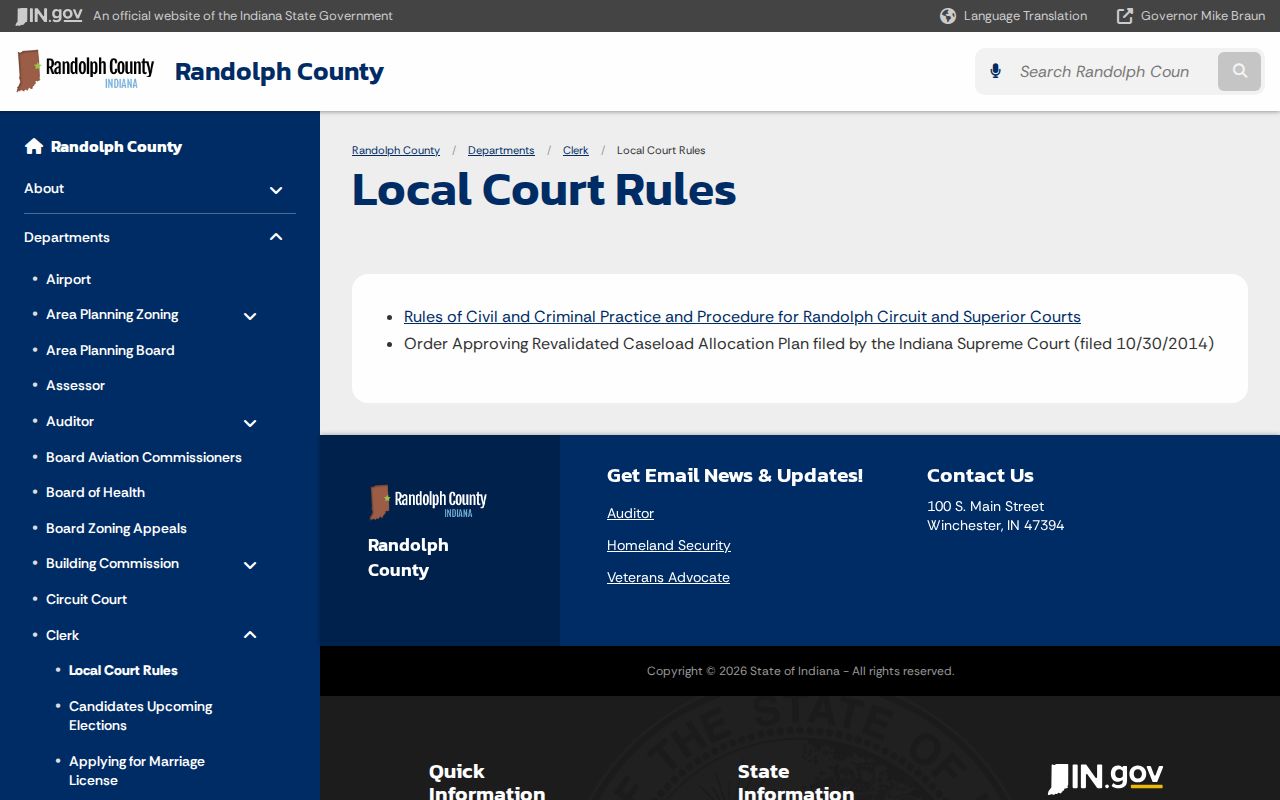This screenshot has height=800, width=1280.
Task: Open Circuit Court in sidebar
Action: click(x=86, y=599)
